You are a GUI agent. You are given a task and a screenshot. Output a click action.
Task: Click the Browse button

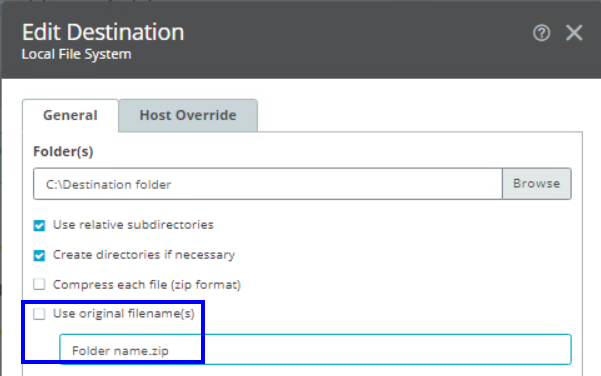click(x=537, y=184)
